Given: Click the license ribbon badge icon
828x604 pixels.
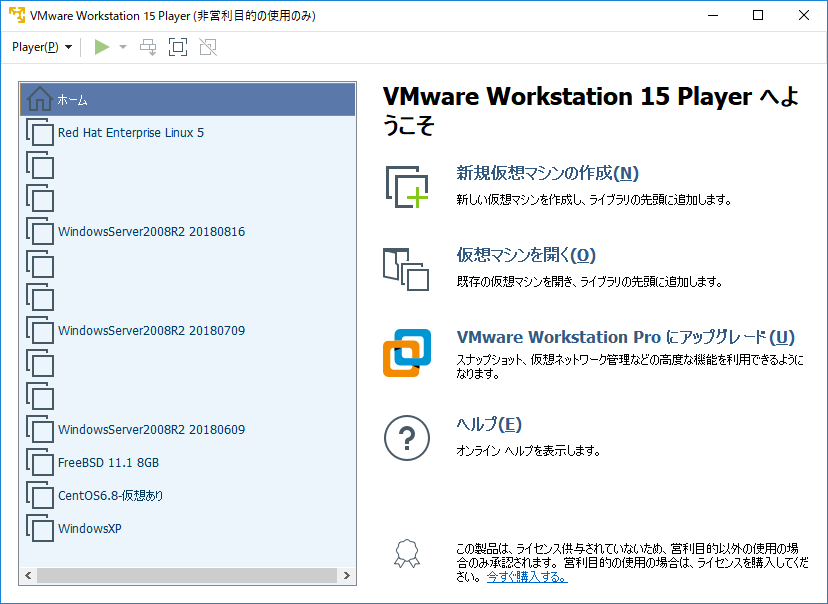Looking at the screenshot, I should pyautogui.click(x=407, y=553).
